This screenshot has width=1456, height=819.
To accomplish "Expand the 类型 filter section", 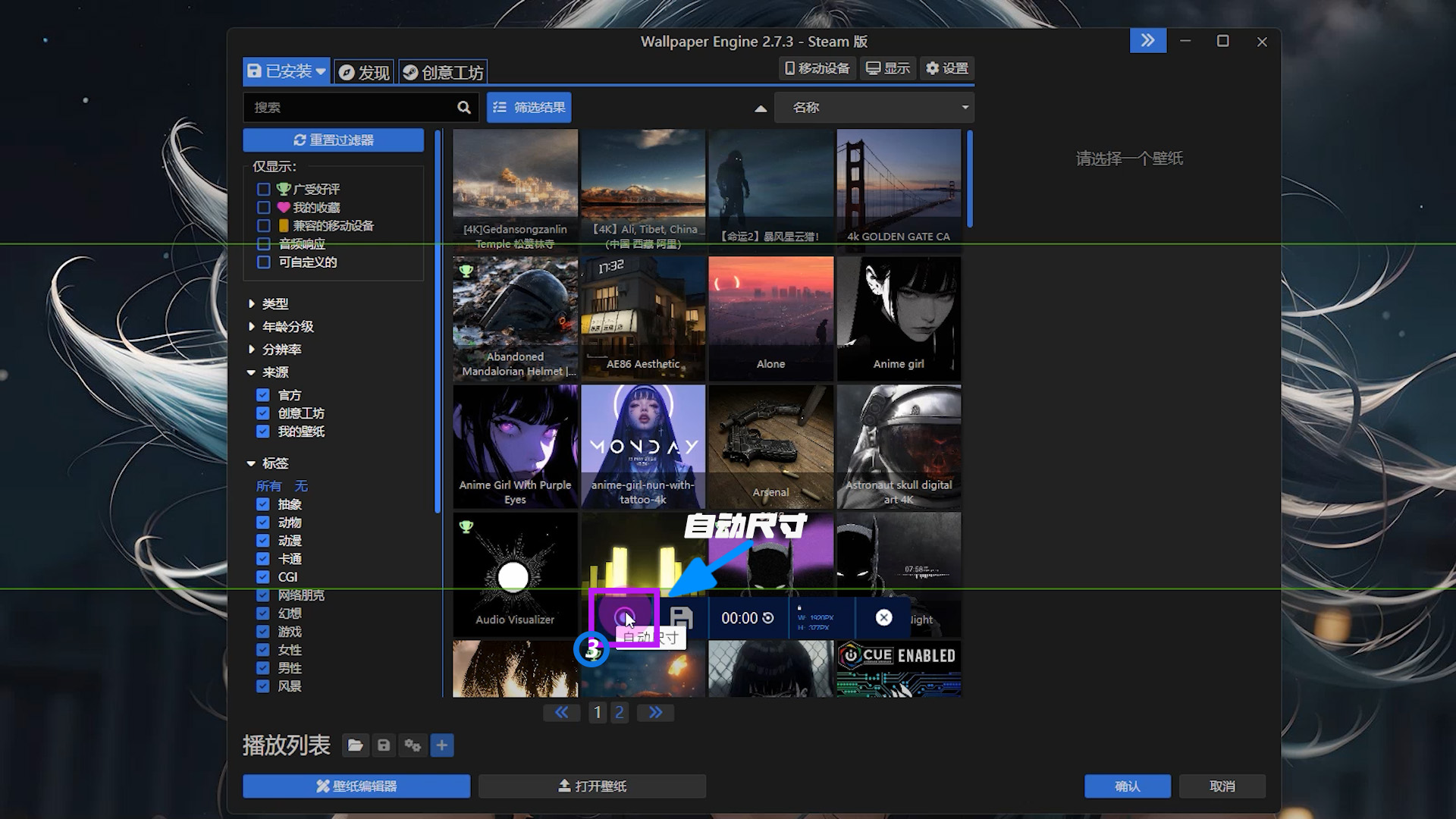I will (268, 303).
